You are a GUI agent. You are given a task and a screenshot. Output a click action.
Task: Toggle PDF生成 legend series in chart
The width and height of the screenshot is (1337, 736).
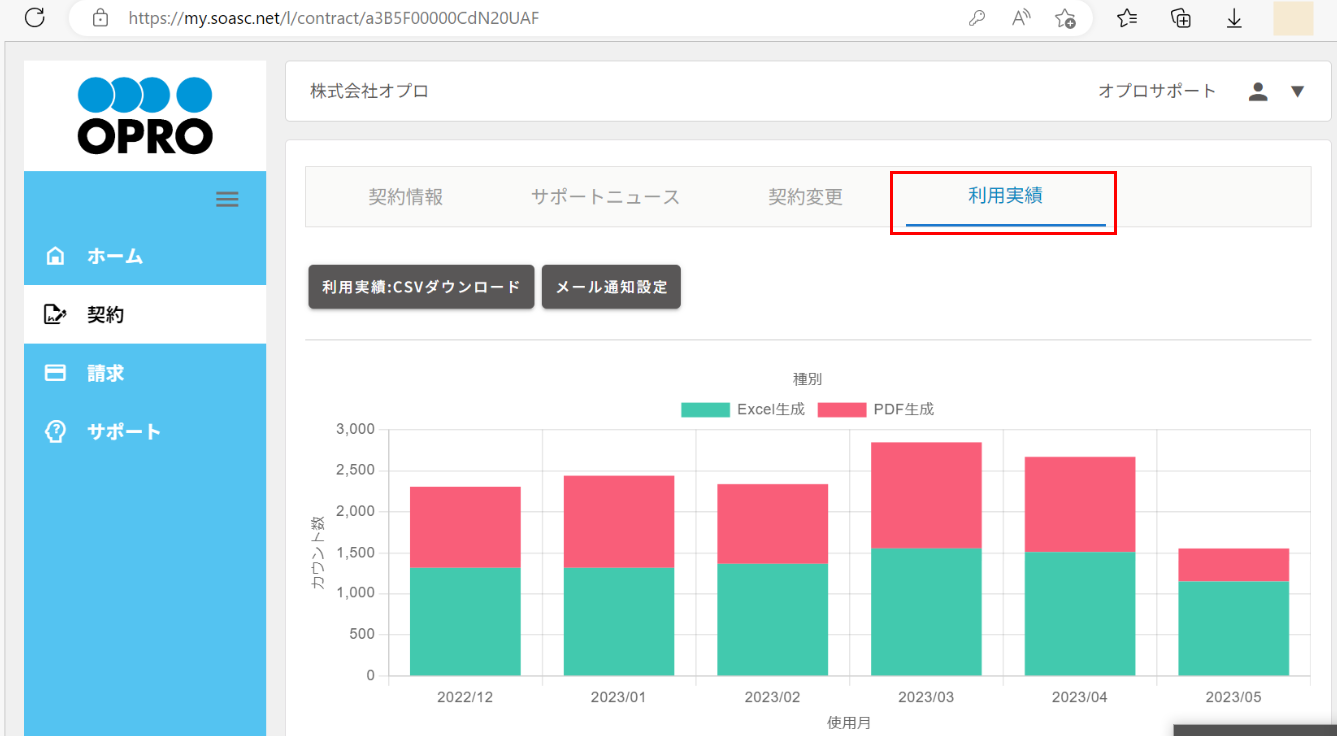tap(875, 409)
